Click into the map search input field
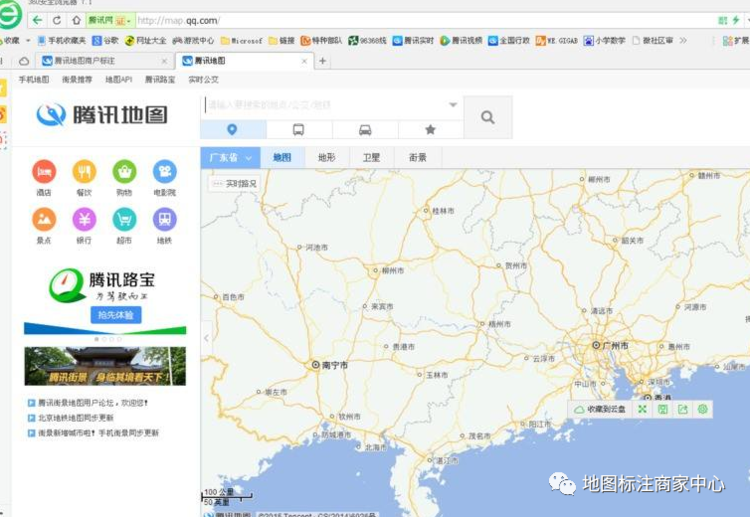The width and height of the screenshot is (750, 517). coord(320,105)
